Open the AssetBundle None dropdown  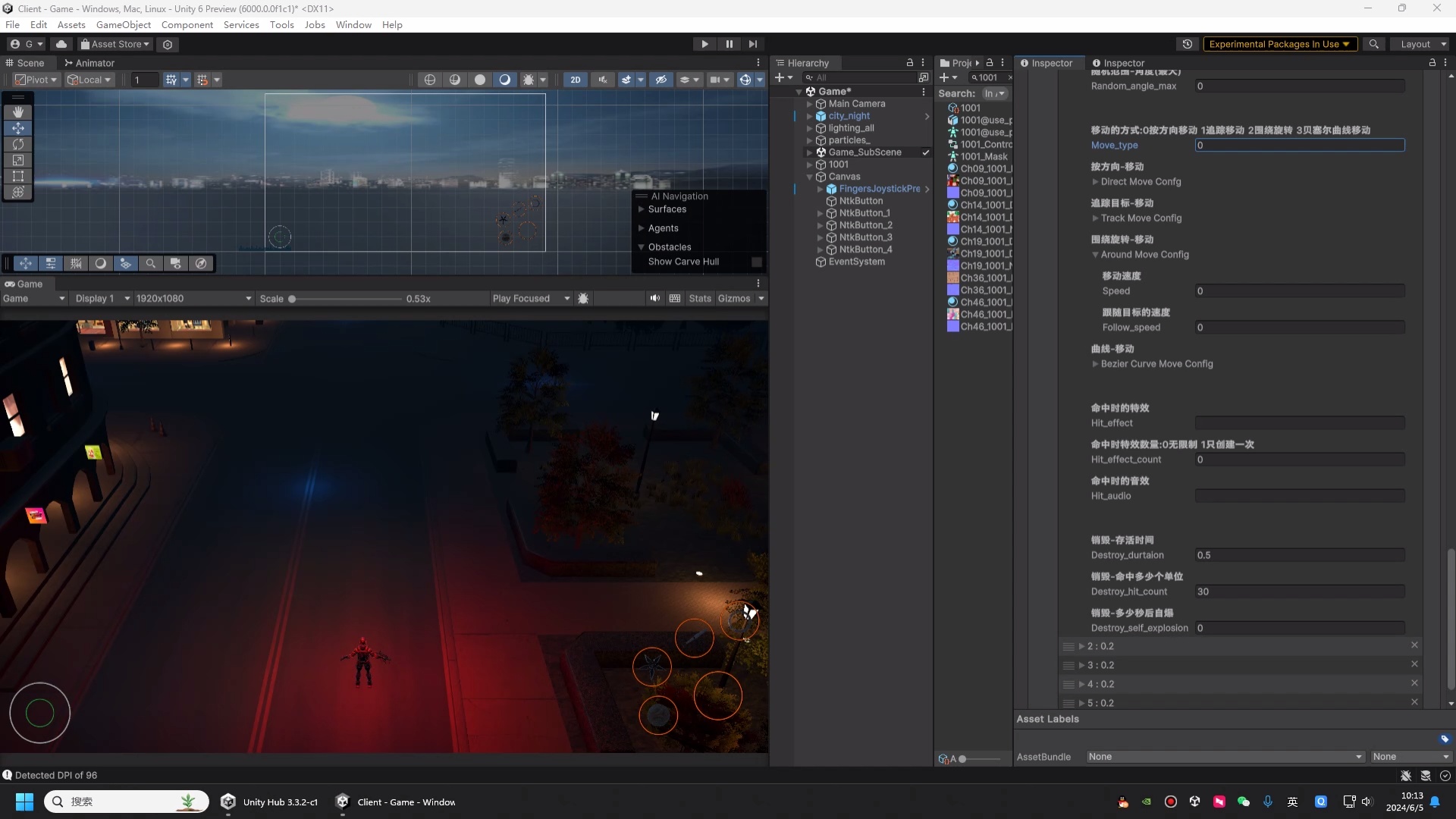tap(1224, 756)
